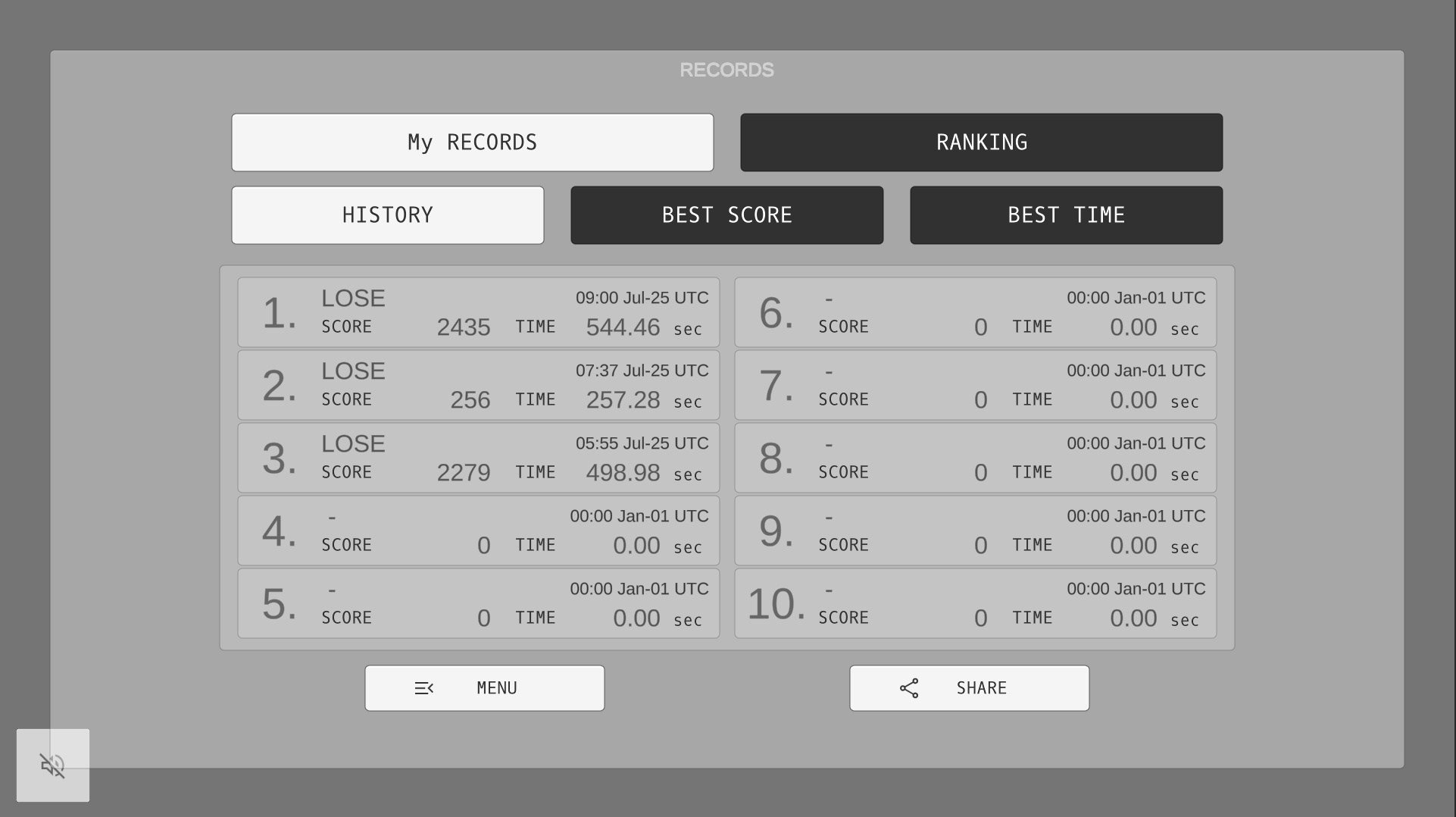Toggle the muted sound icon
The image size is (1456, 817).
click(x=53, y=765)
